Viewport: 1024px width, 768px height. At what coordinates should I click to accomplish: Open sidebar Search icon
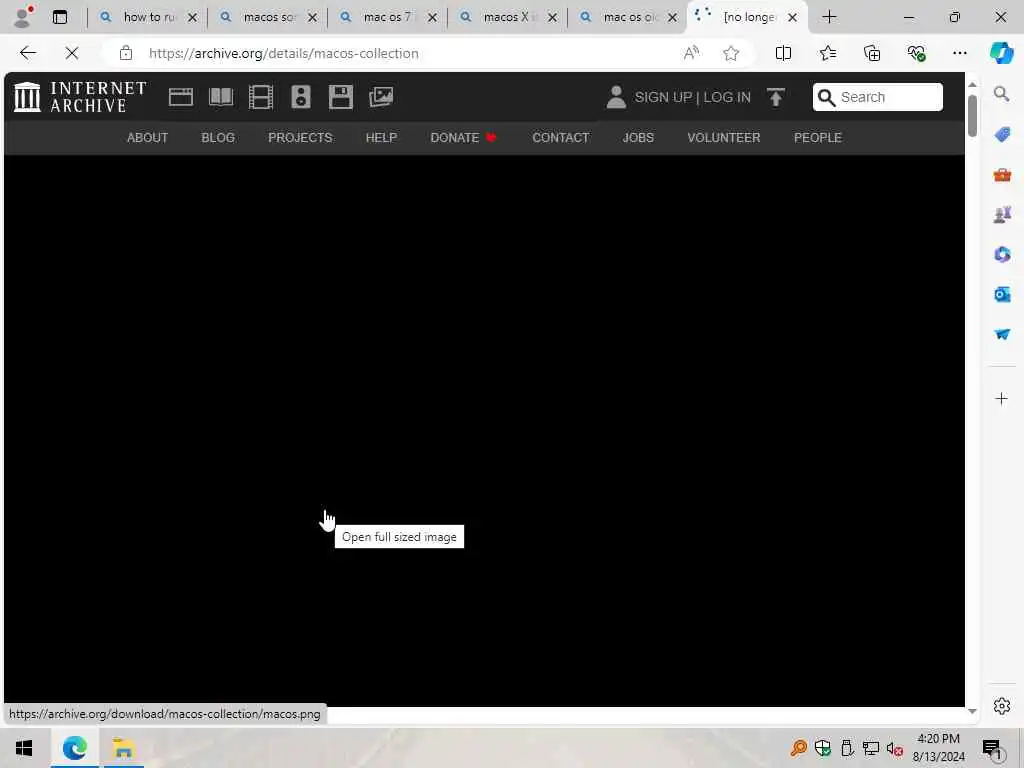(x=1001, y=94)
